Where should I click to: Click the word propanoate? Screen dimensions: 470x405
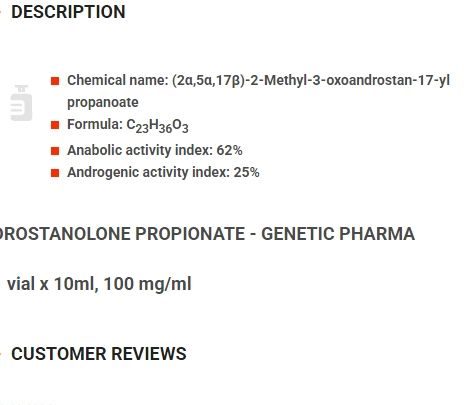click(x=103, y=103)
